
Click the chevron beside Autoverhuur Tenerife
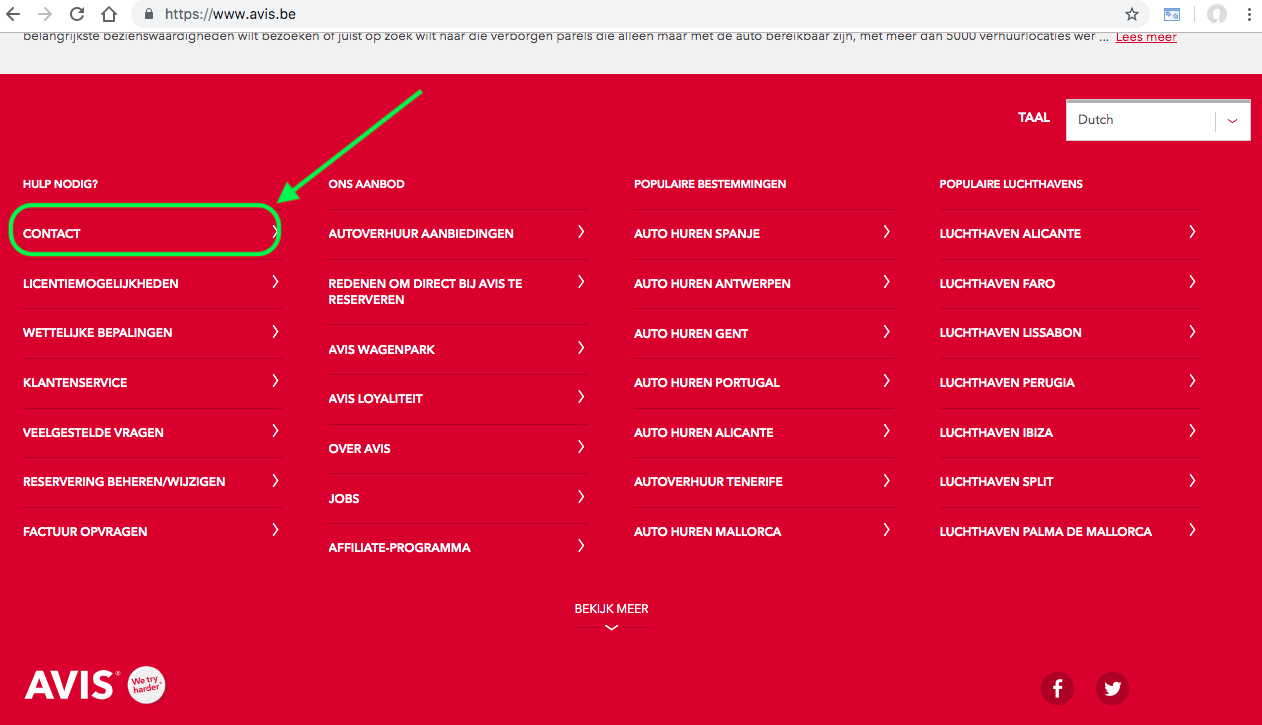pos(886,480)
